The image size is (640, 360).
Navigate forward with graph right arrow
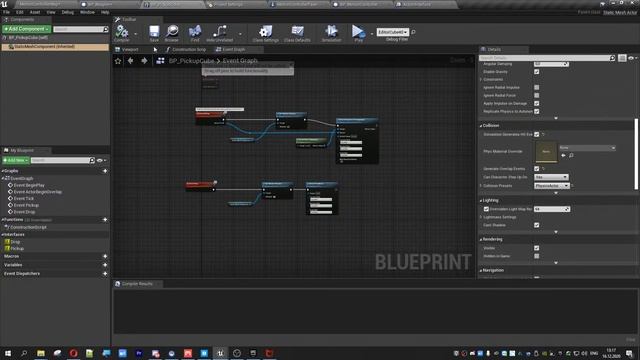[144, 61]
